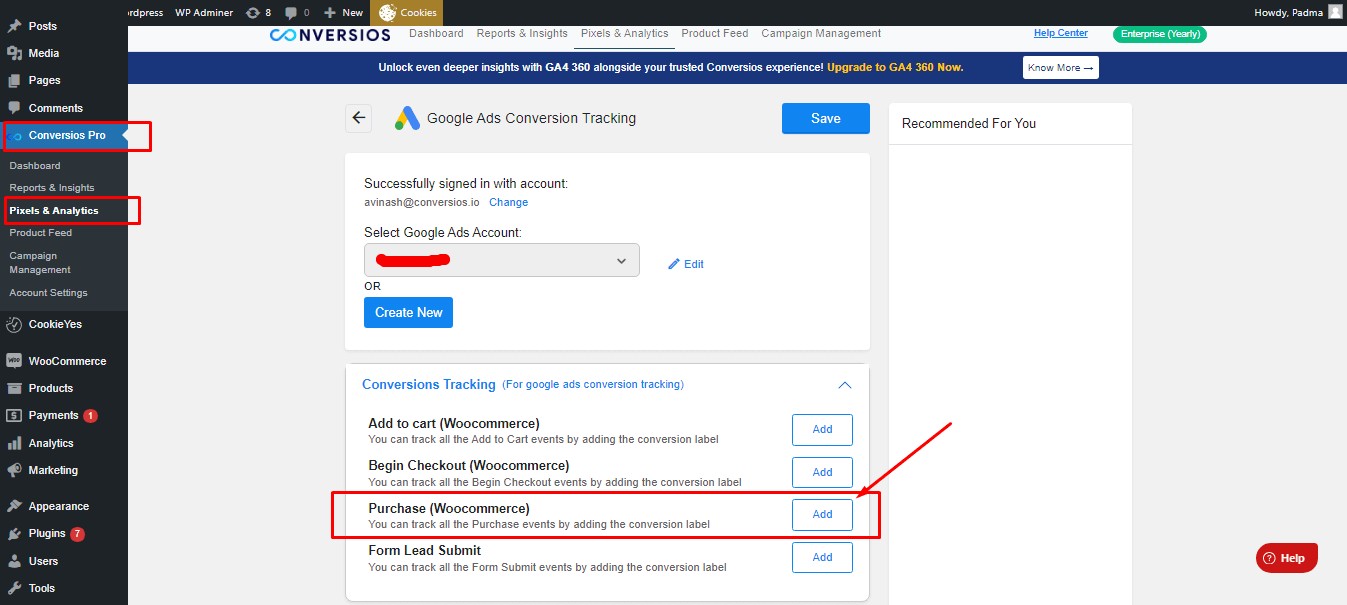Click Upgrade to GA4 360 Now link
The height and width of the screenshot is (605, 1347).
point(895,68)
